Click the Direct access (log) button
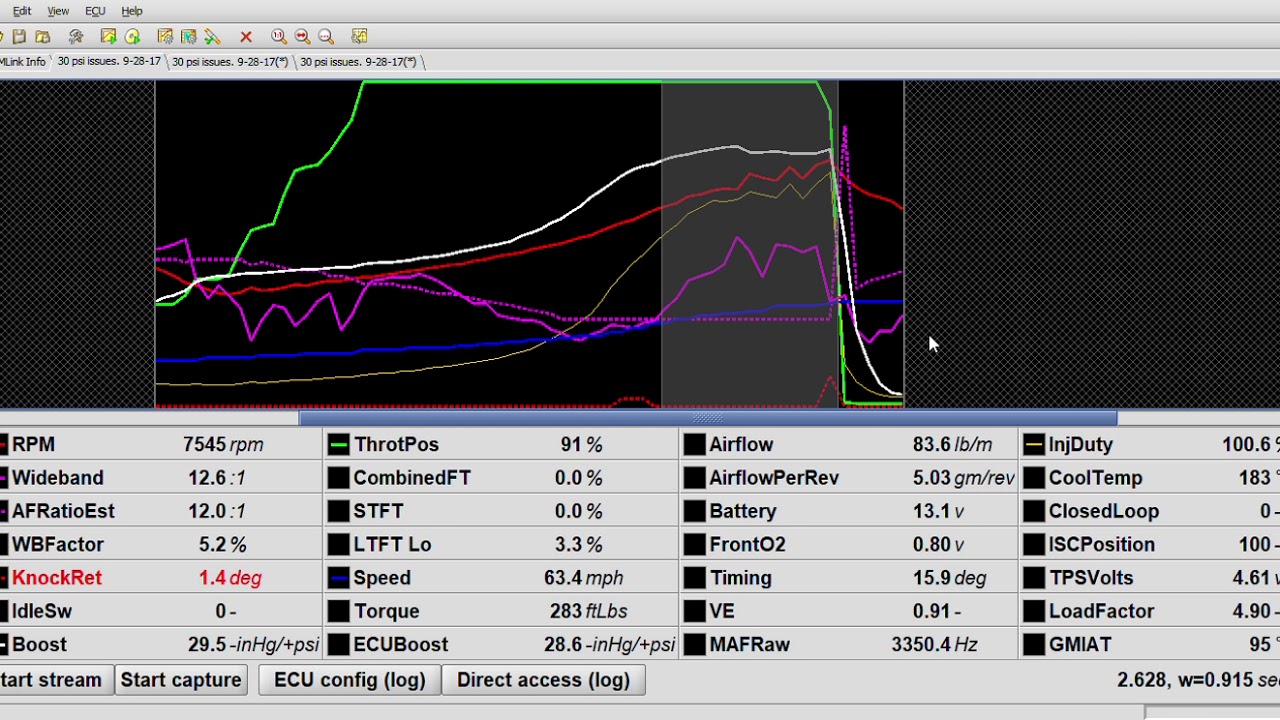 pyautogui.click(x=543, y=680)
